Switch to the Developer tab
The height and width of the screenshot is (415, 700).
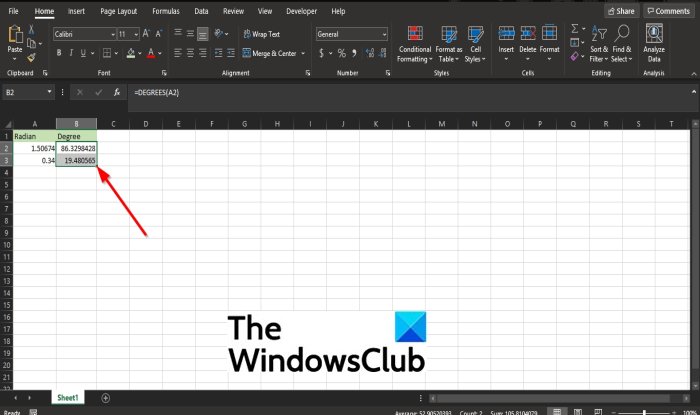tap(301, 11)
